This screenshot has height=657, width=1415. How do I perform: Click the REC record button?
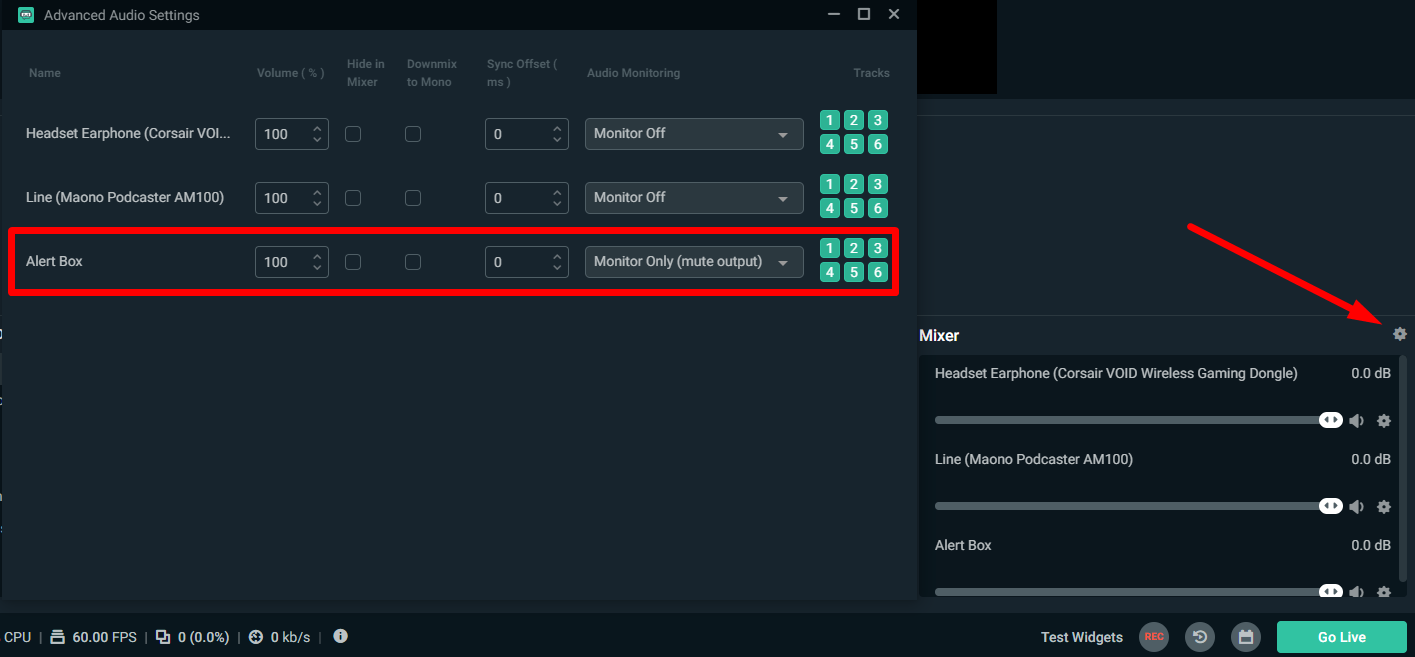[x=1154, y=637]
